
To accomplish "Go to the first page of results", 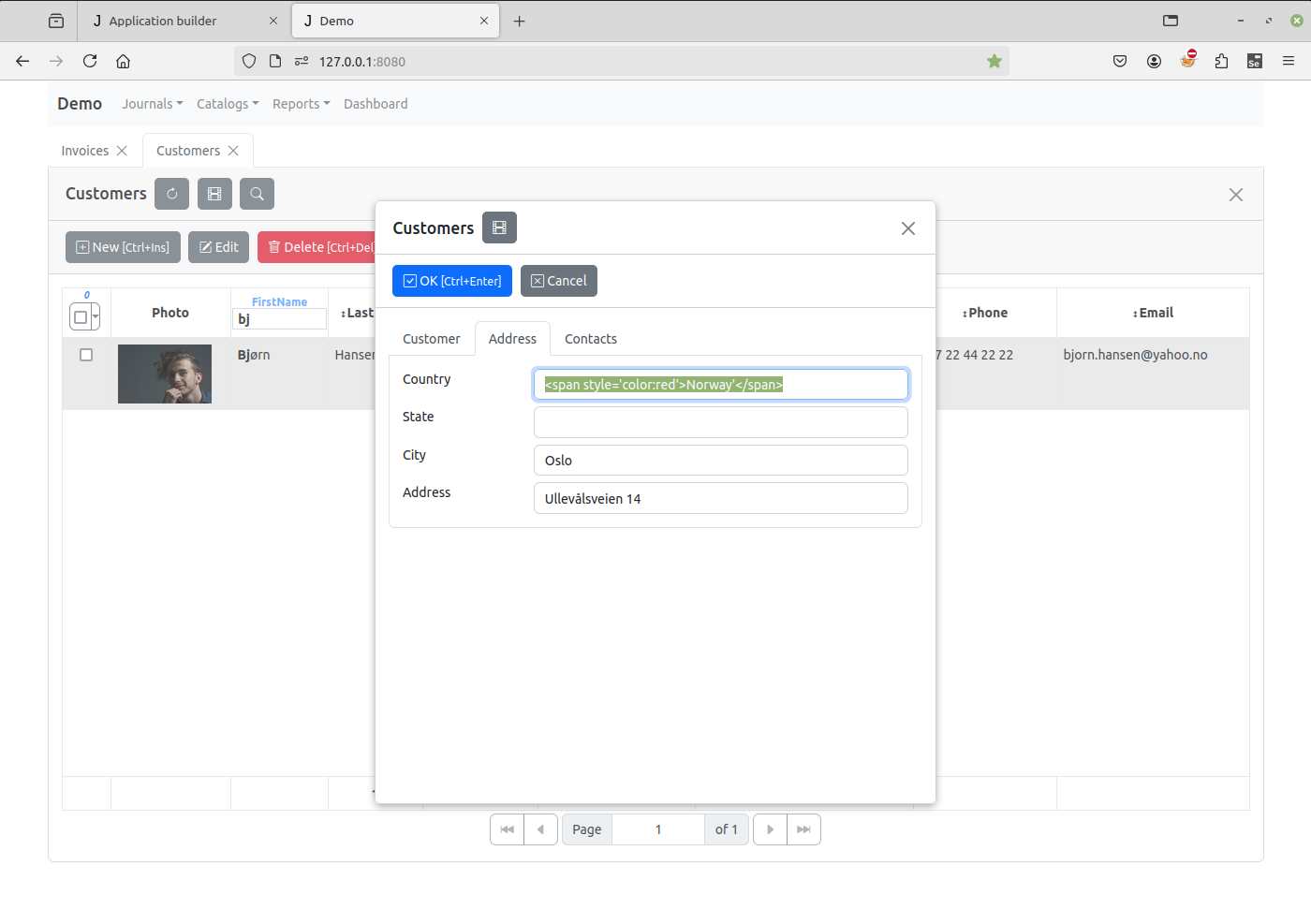I will 507,829.
